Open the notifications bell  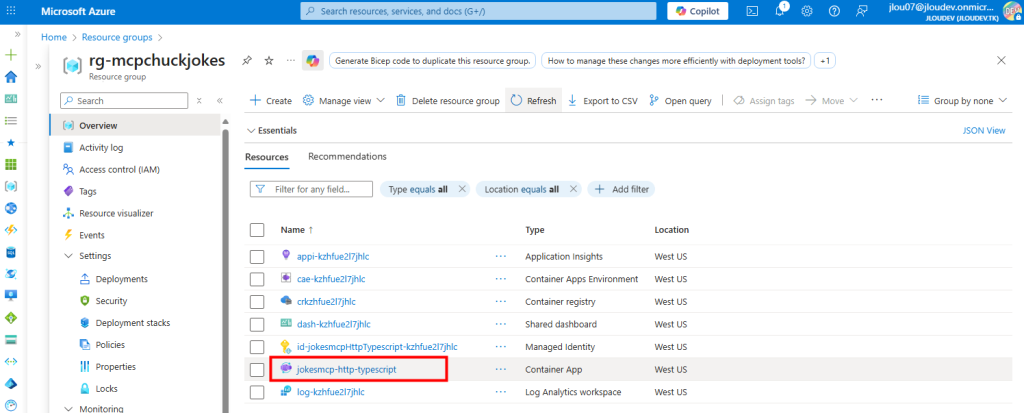pyautogui.click(x=780, y=11)
